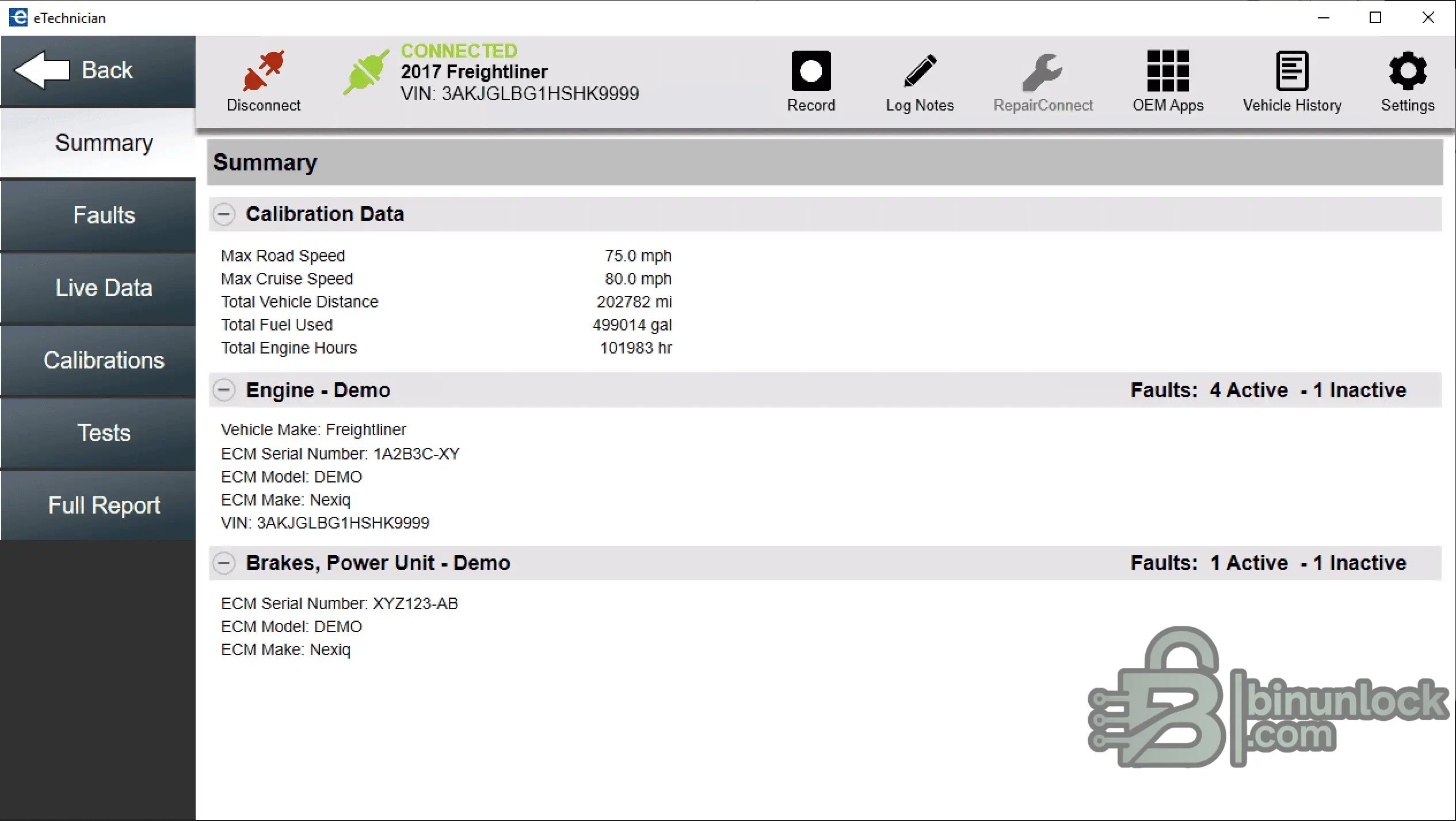The height and width of the screenshot is (821, 1456).
Task: Click the 'Disconnect' label text
Action: pyautogui.click(x=264, y=105)
